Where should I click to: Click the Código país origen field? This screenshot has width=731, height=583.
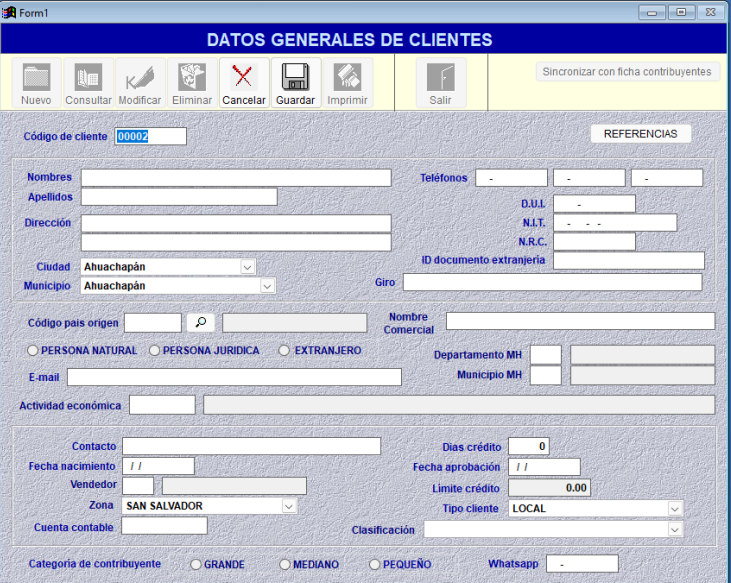153,322
